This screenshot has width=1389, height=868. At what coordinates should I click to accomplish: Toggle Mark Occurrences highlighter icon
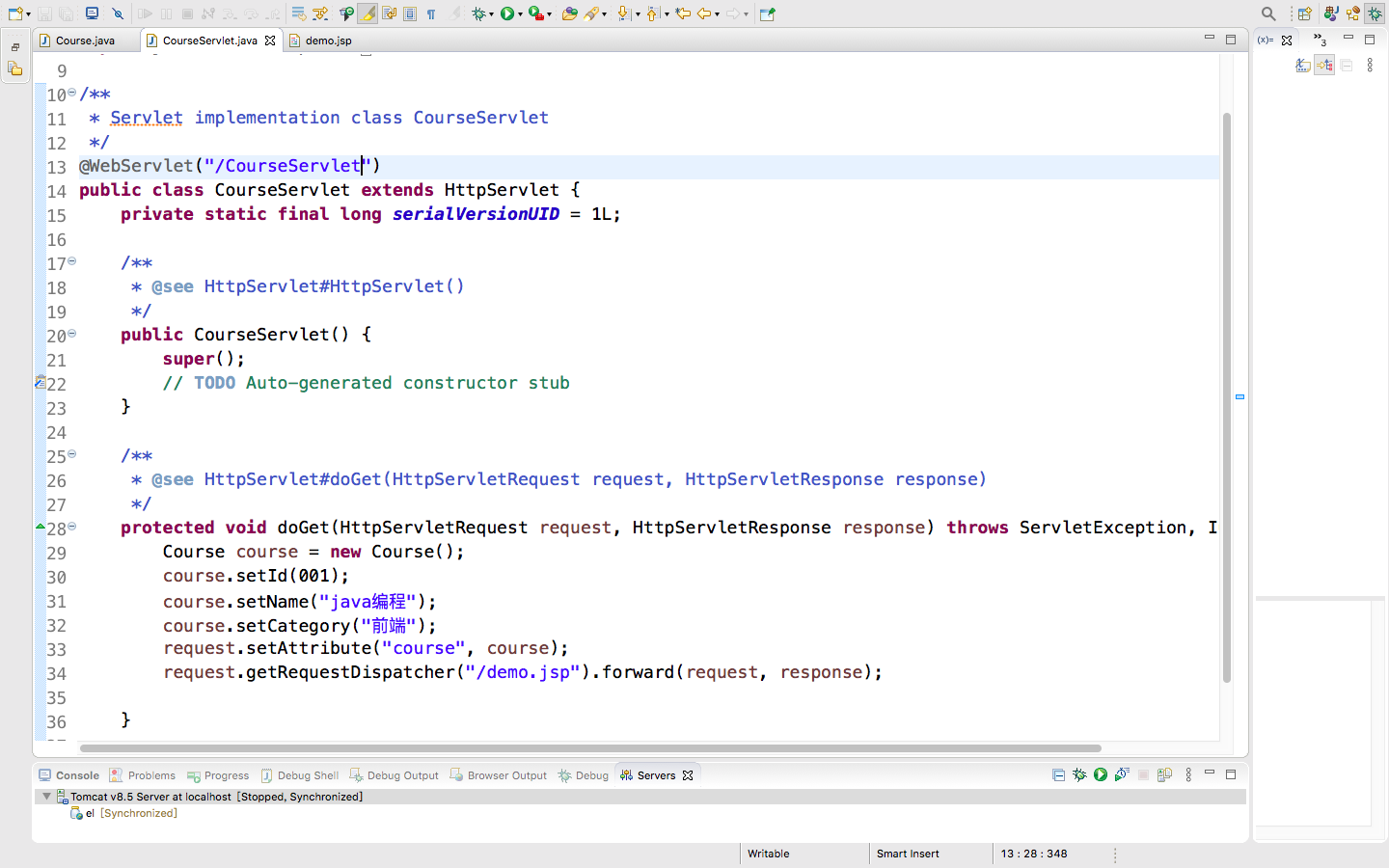click(x=368, y=14)
